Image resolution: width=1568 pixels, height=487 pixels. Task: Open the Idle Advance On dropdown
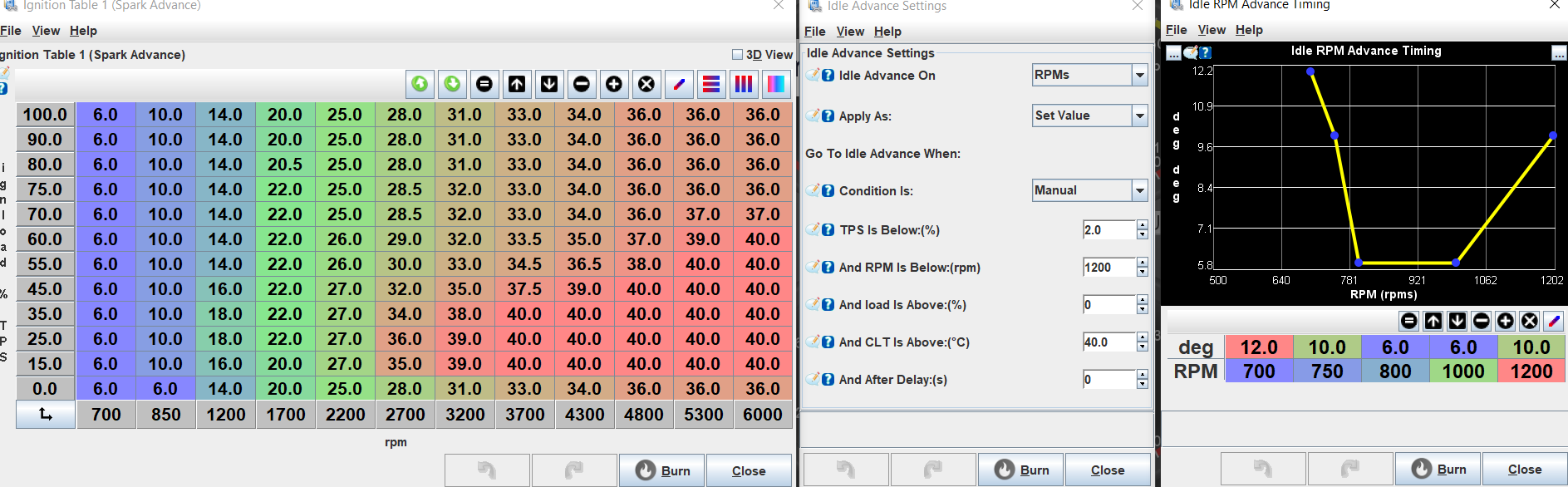coord(1139,75)
